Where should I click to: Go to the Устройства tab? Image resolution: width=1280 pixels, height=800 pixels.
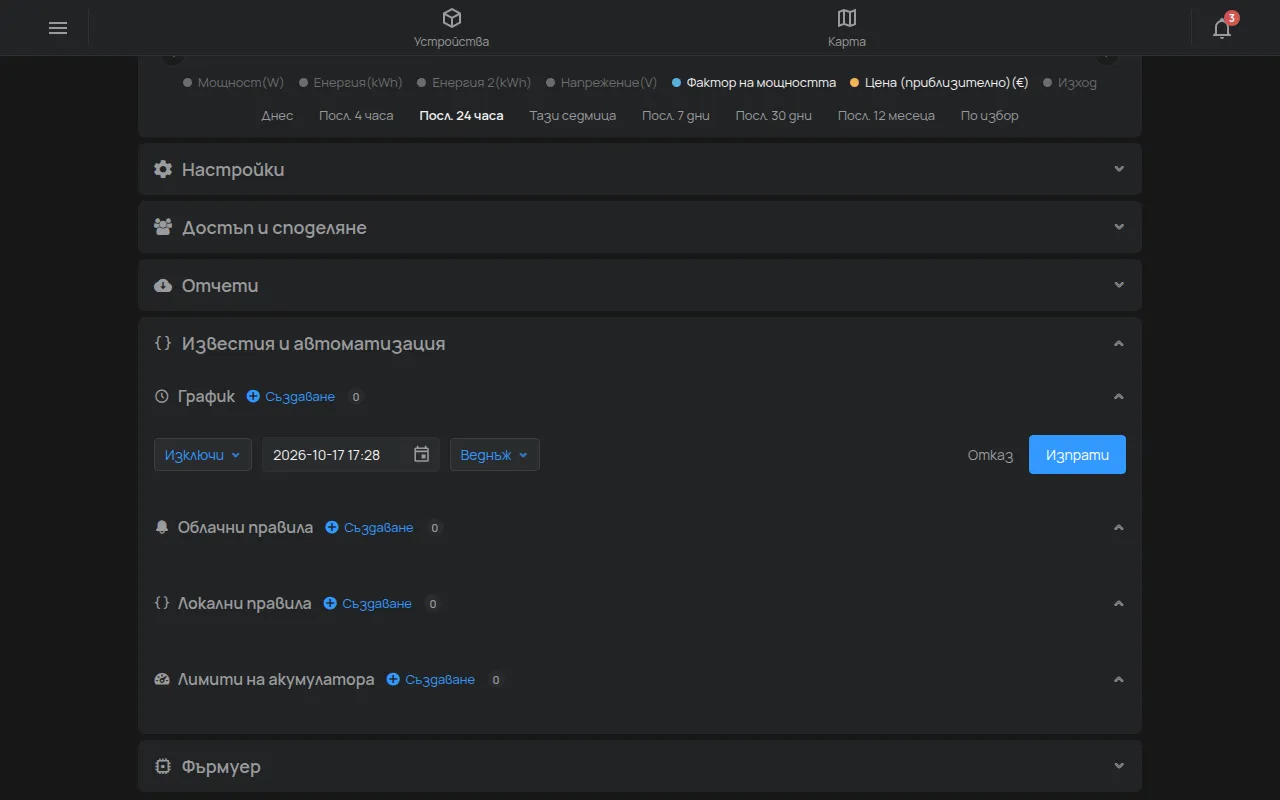452,28
